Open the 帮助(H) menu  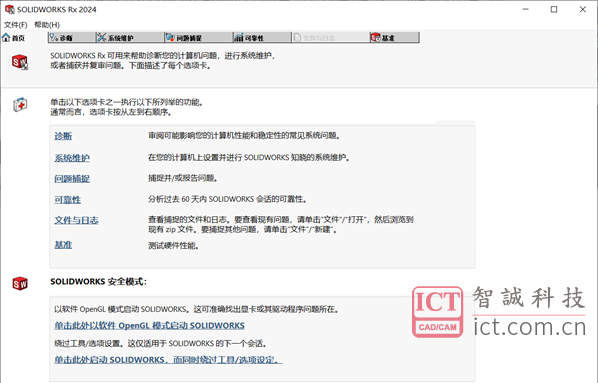(47, 25)
